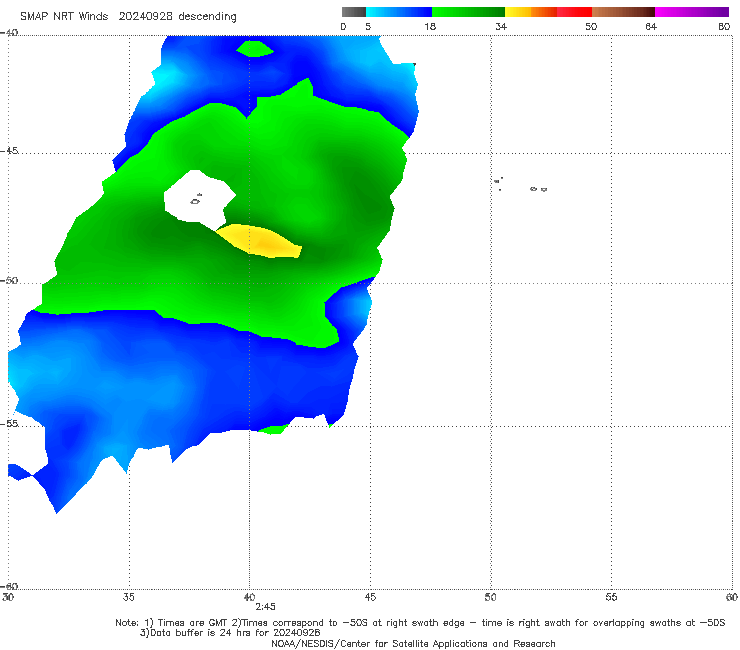The width and height of the screenshot is (740, 650).
Task: Click the 20240928 date in title
Action: (145, 16)
